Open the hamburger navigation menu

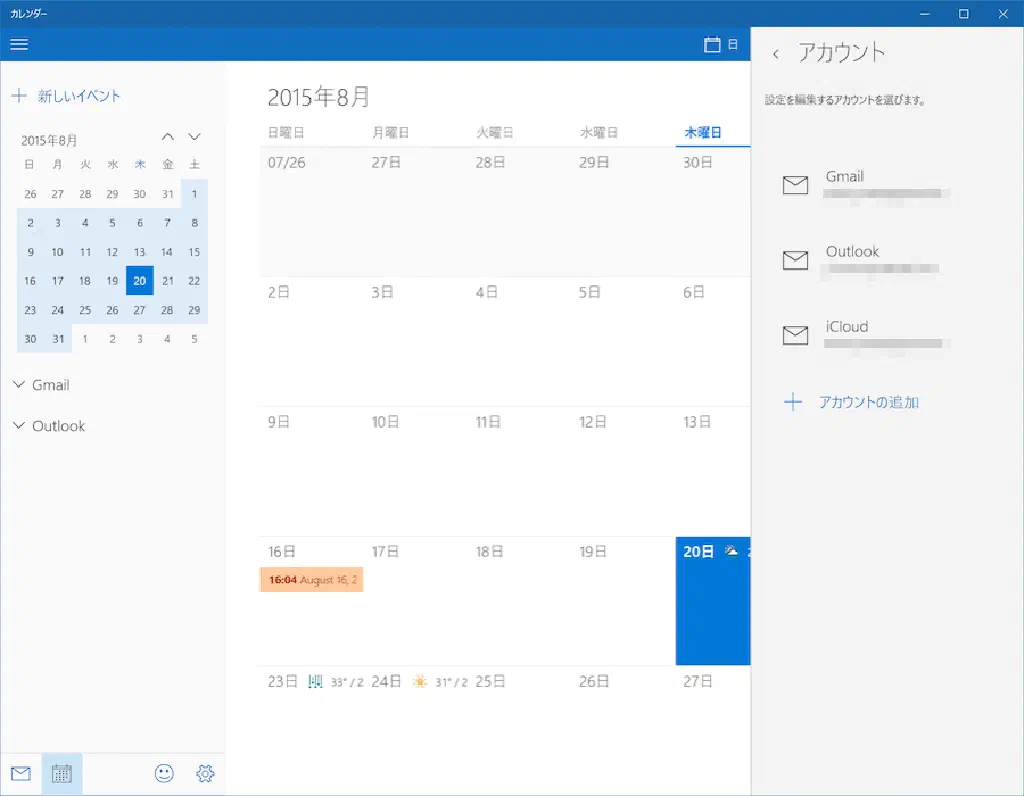[x=19, y=44]
